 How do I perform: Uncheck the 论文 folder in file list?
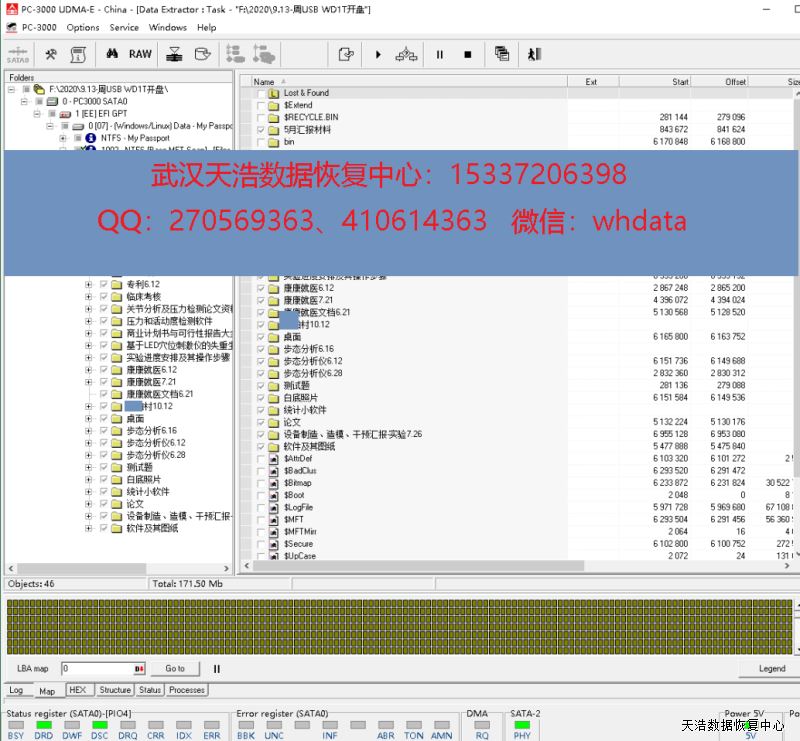(x=261, y=422)
